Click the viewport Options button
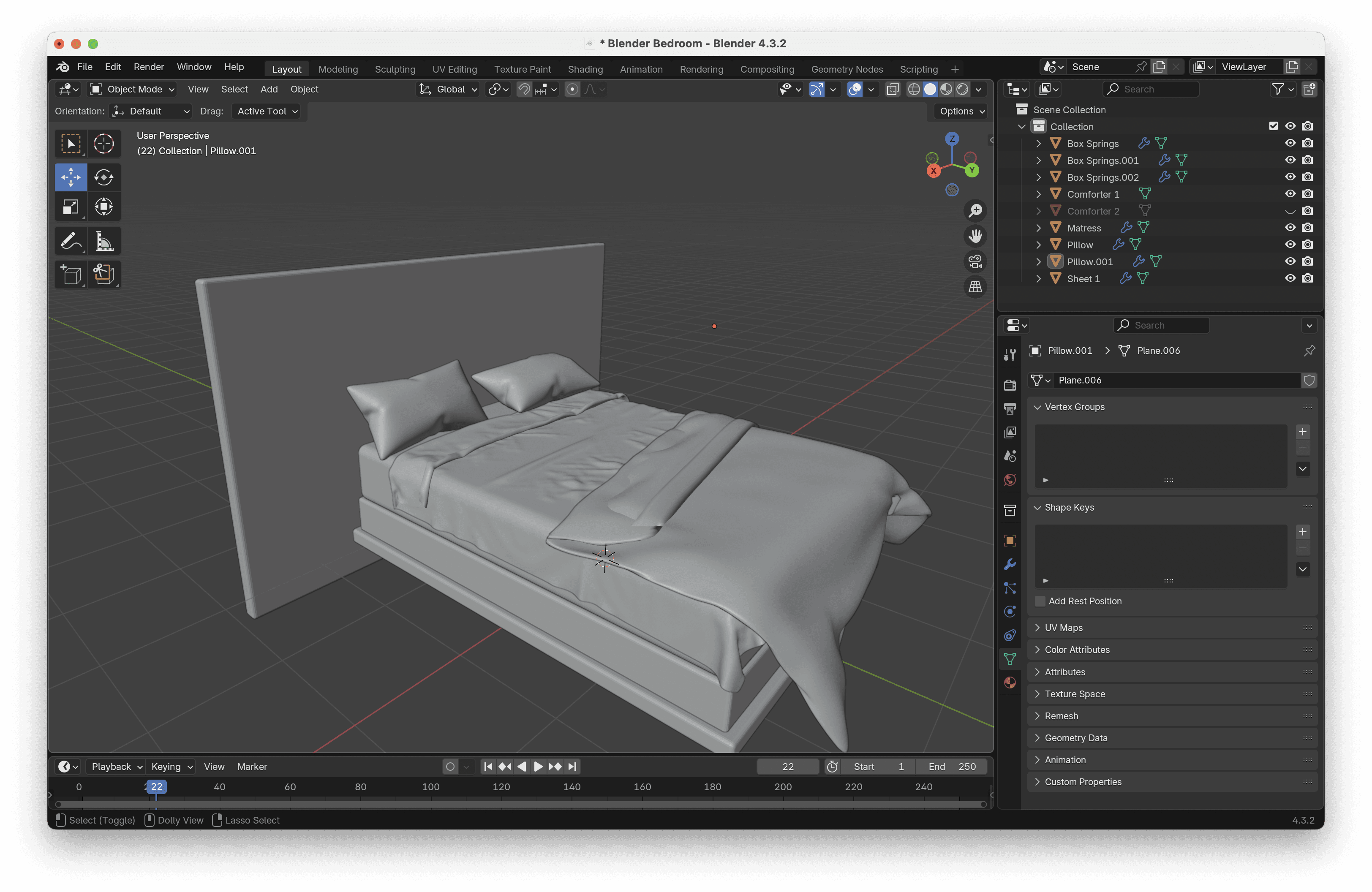Viewport: 1372px width, 892px height. (961, 111)
